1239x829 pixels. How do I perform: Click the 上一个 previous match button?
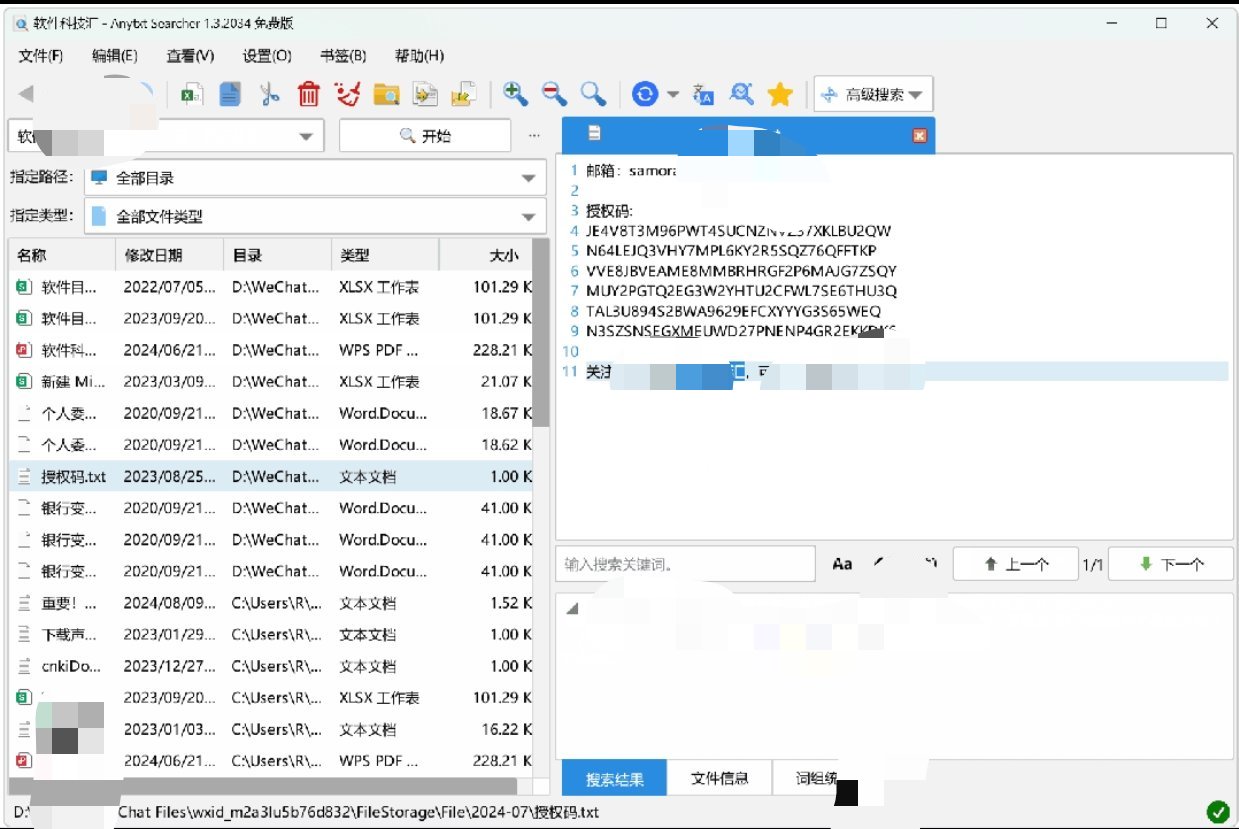pyautogui.click(x=1015, y=564)
